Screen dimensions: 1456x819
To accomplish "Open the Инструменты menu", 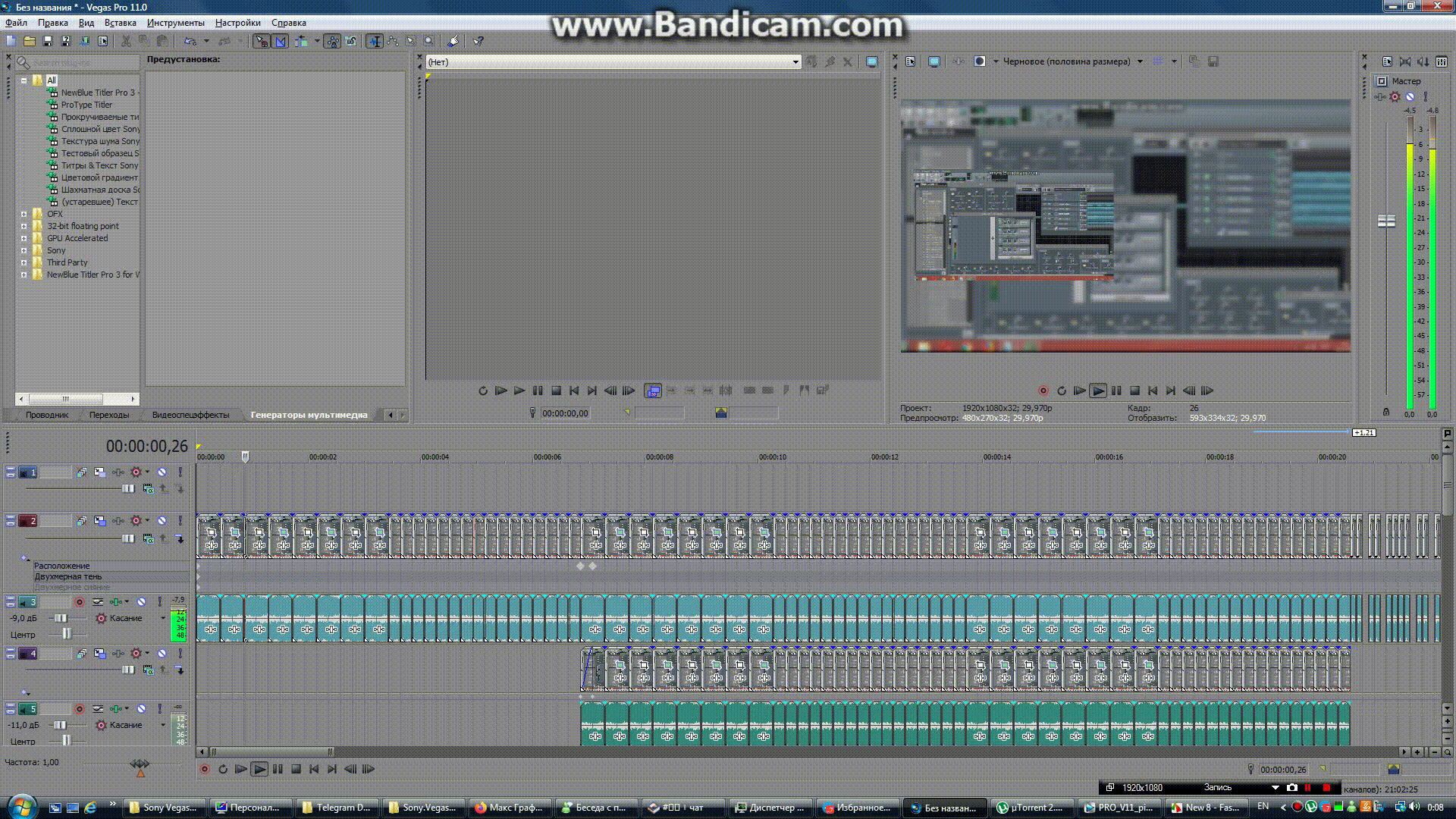I will pos(176,23).
